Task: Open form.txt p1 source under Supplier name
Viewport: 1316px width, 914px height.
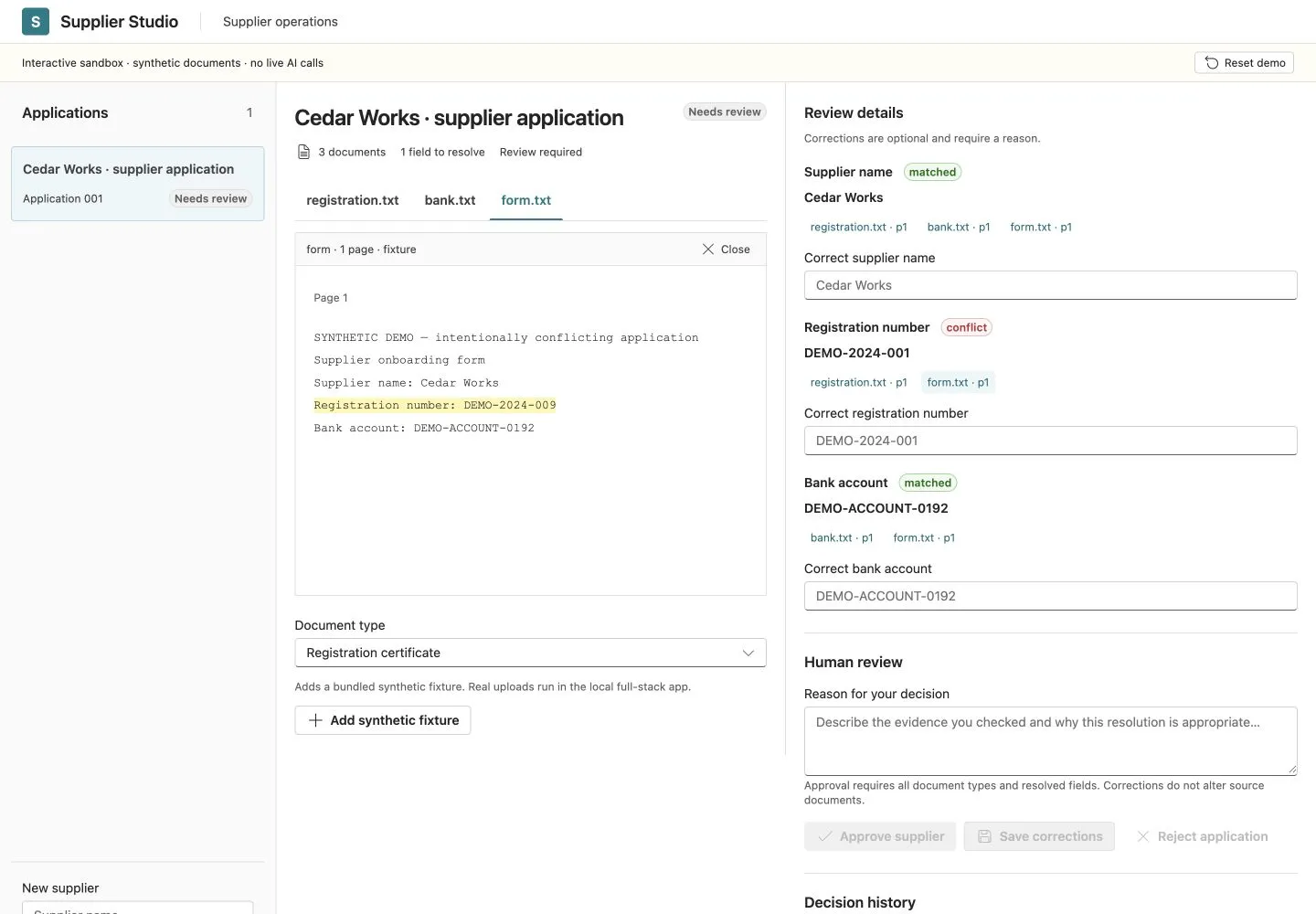Action: point(1041,227)
